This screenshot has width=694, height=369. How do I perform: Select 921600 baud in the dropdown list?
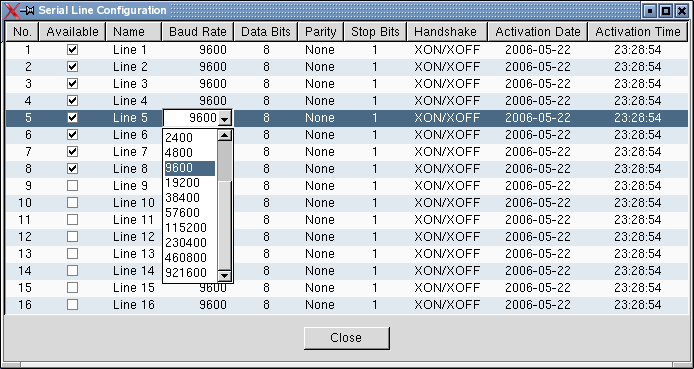pos(190,273)
